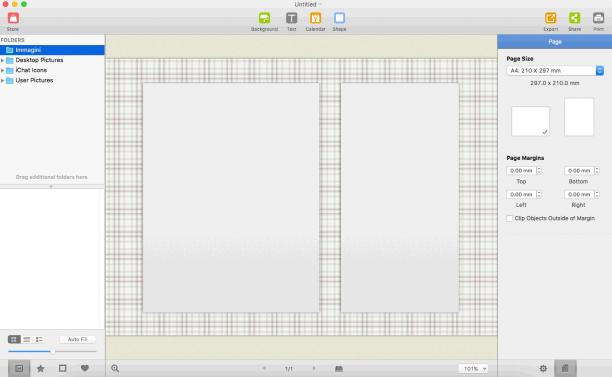
Task: Click the Desktop Pictures folder icon
Action: pos(10,60)
